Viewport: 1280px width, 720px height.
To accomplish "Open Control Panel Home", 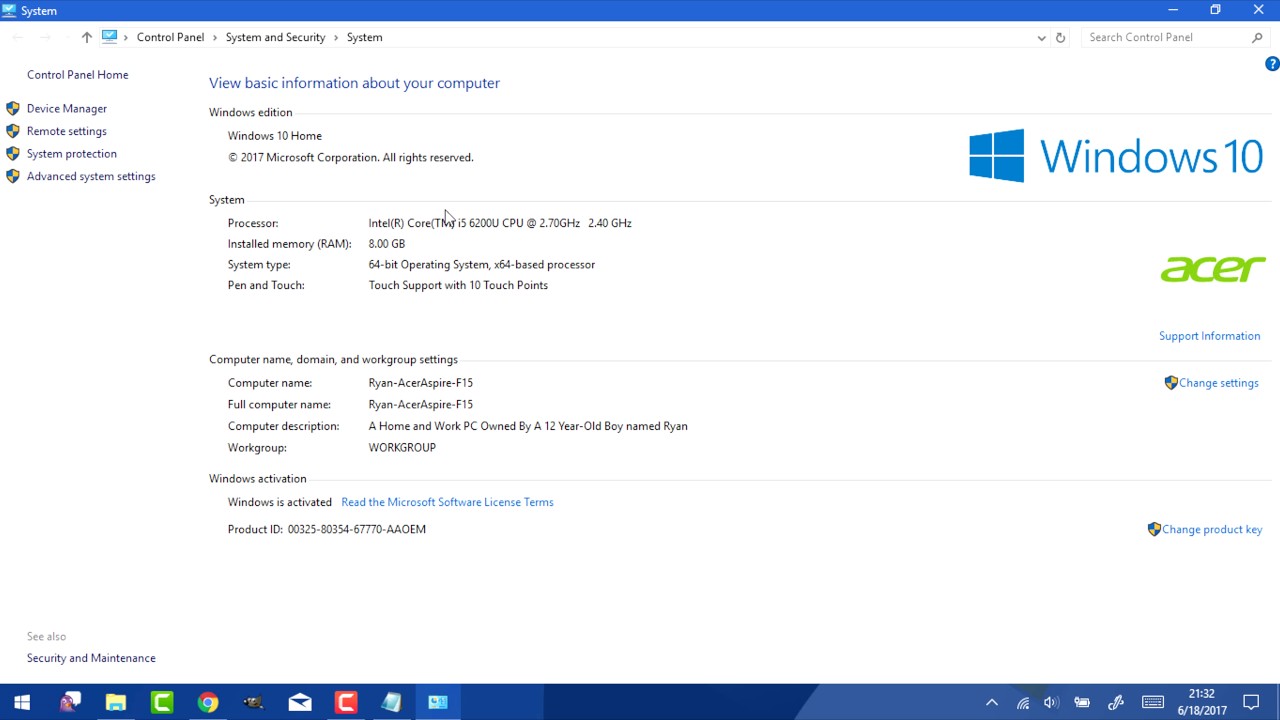I will [x=77, y=74].
